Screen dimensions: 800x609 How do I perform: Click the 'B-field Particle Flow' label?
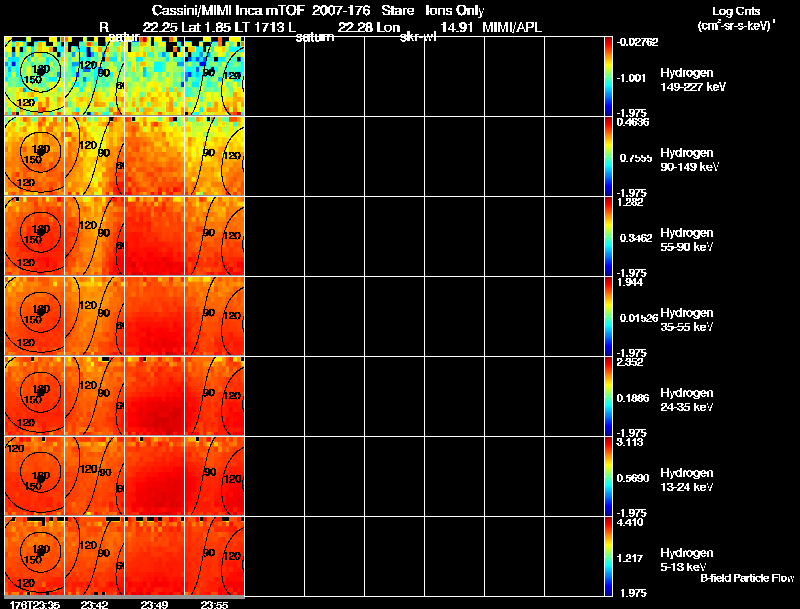(746, 578)
